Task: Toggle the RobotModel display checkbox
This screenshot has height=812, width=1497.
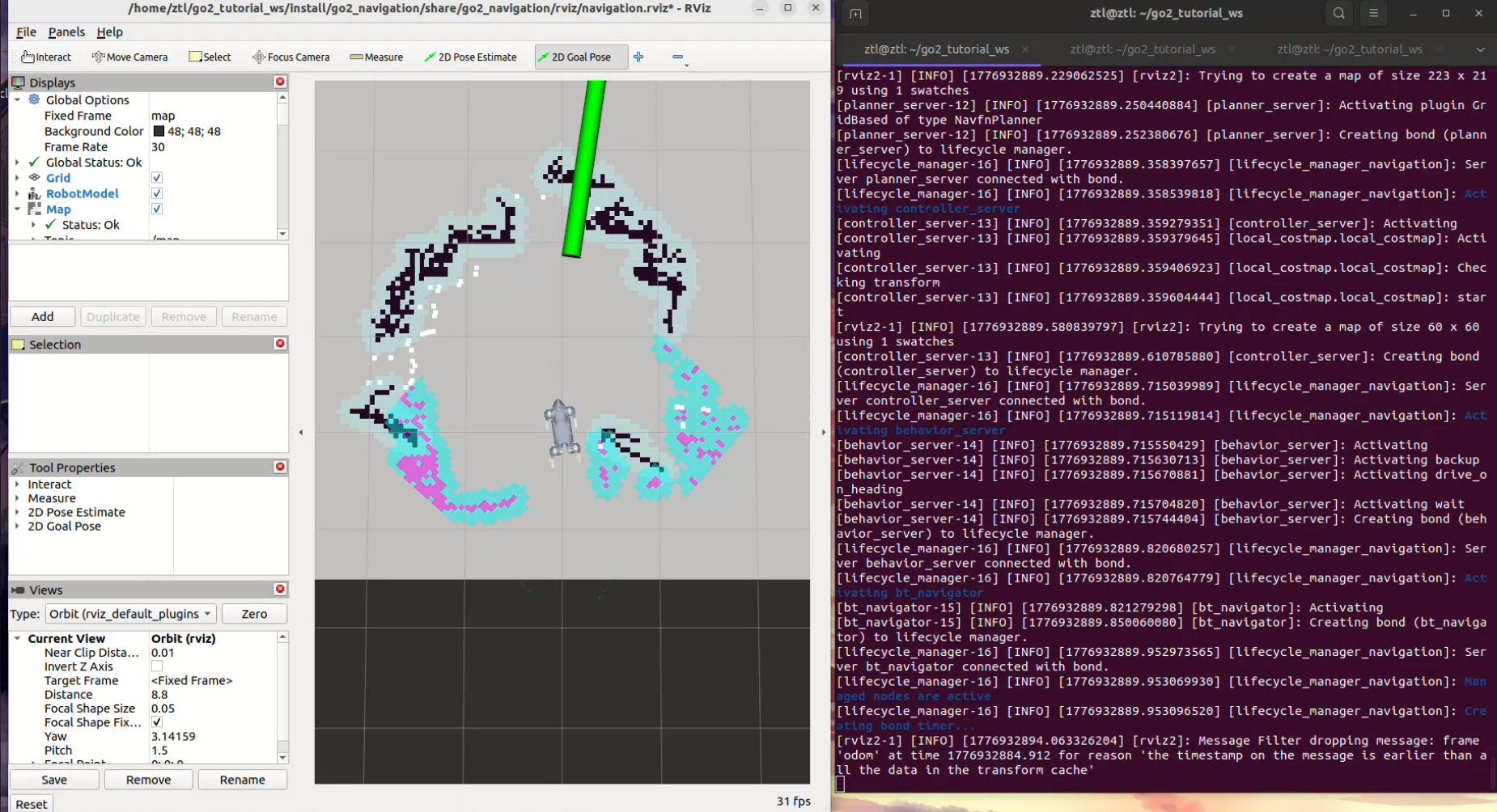Action: click(x=157, y=193)
